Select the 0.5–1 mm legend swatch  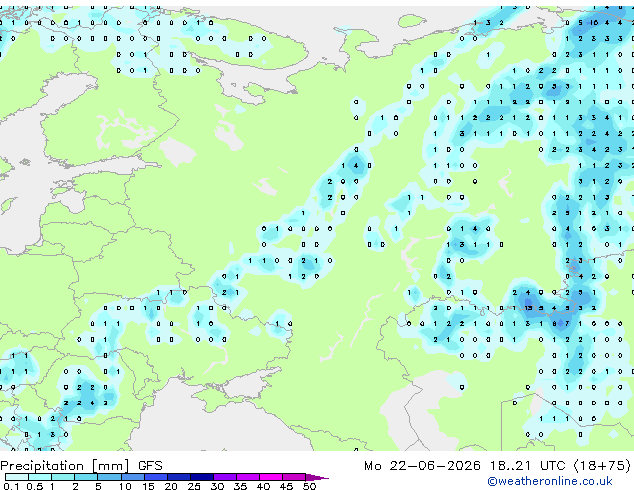tap(40, 477)
